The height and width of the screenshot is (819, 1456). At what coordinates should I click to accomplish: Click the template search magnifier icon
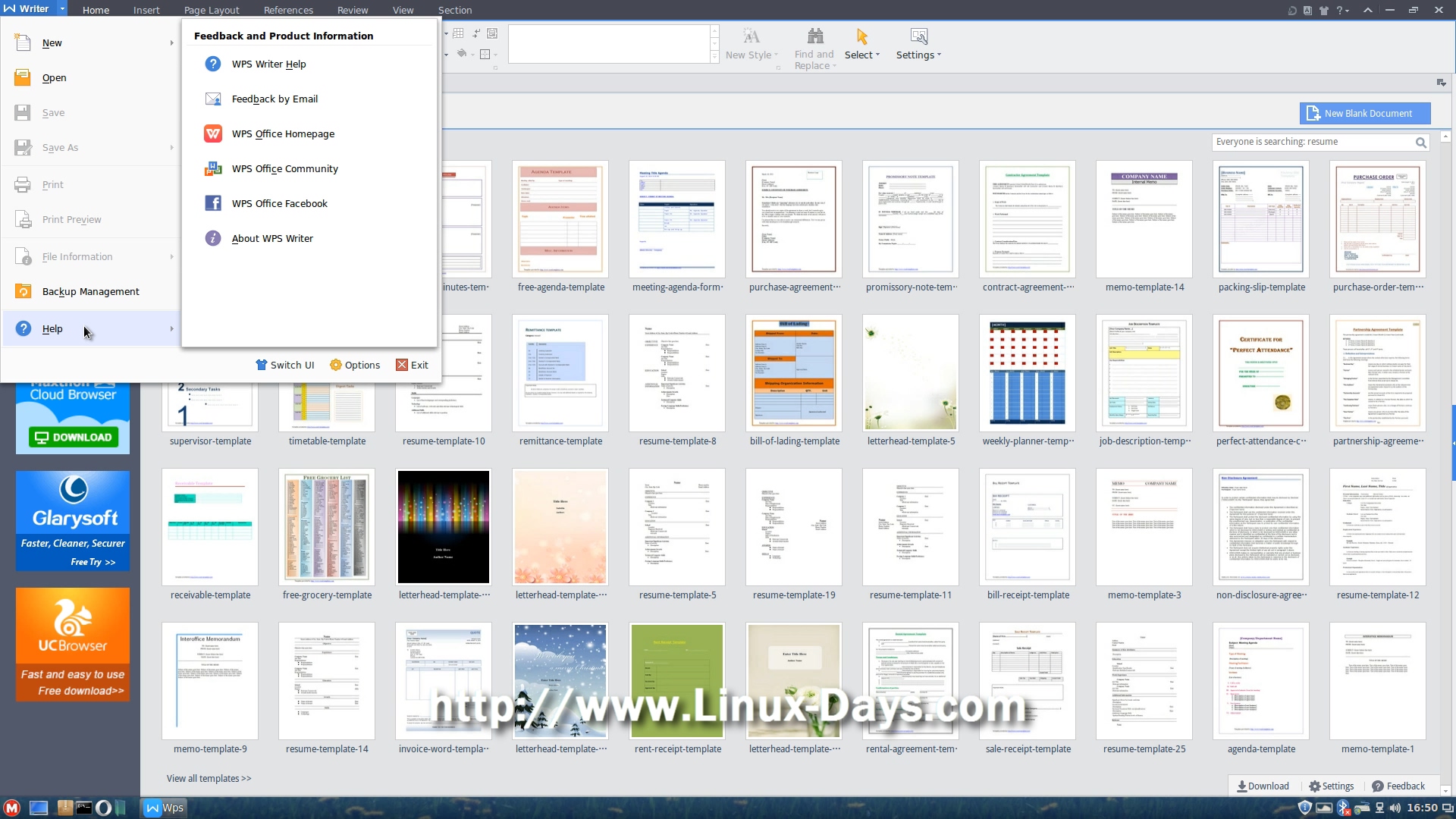pos(1421,143)
